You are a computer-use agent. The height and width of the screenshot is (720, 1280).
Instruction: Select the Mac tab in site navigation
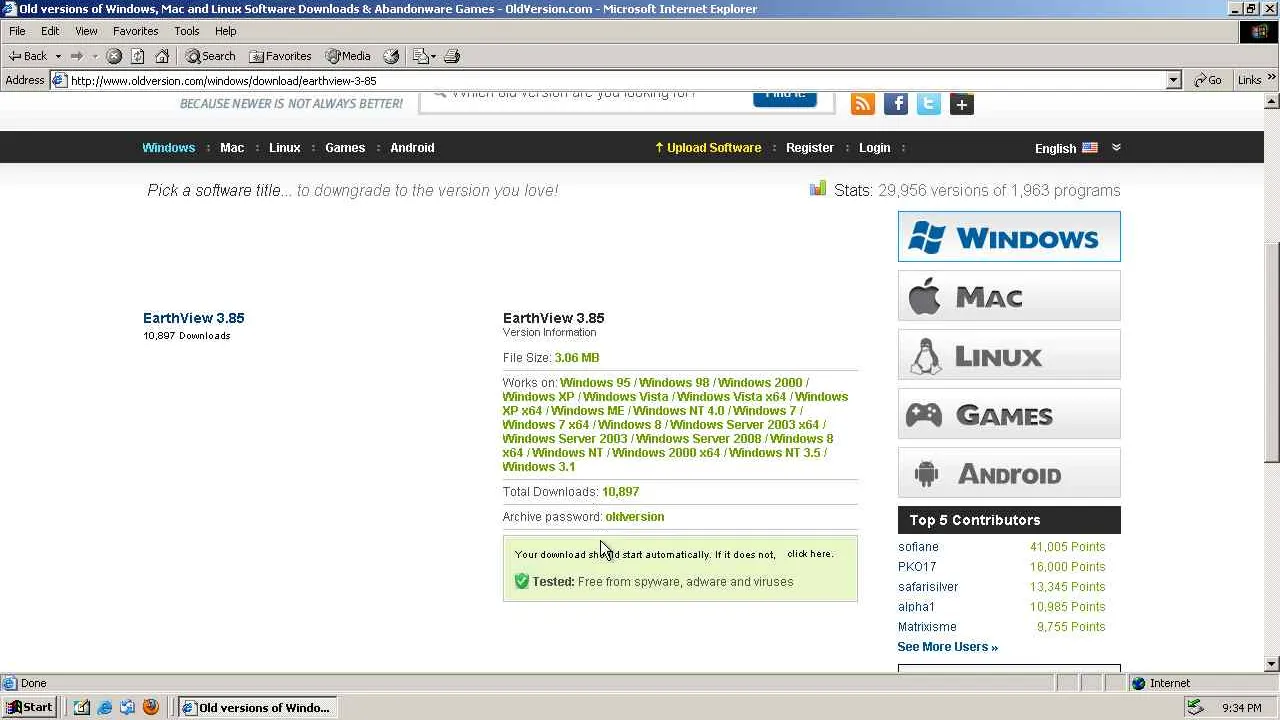tap(232, 148)
